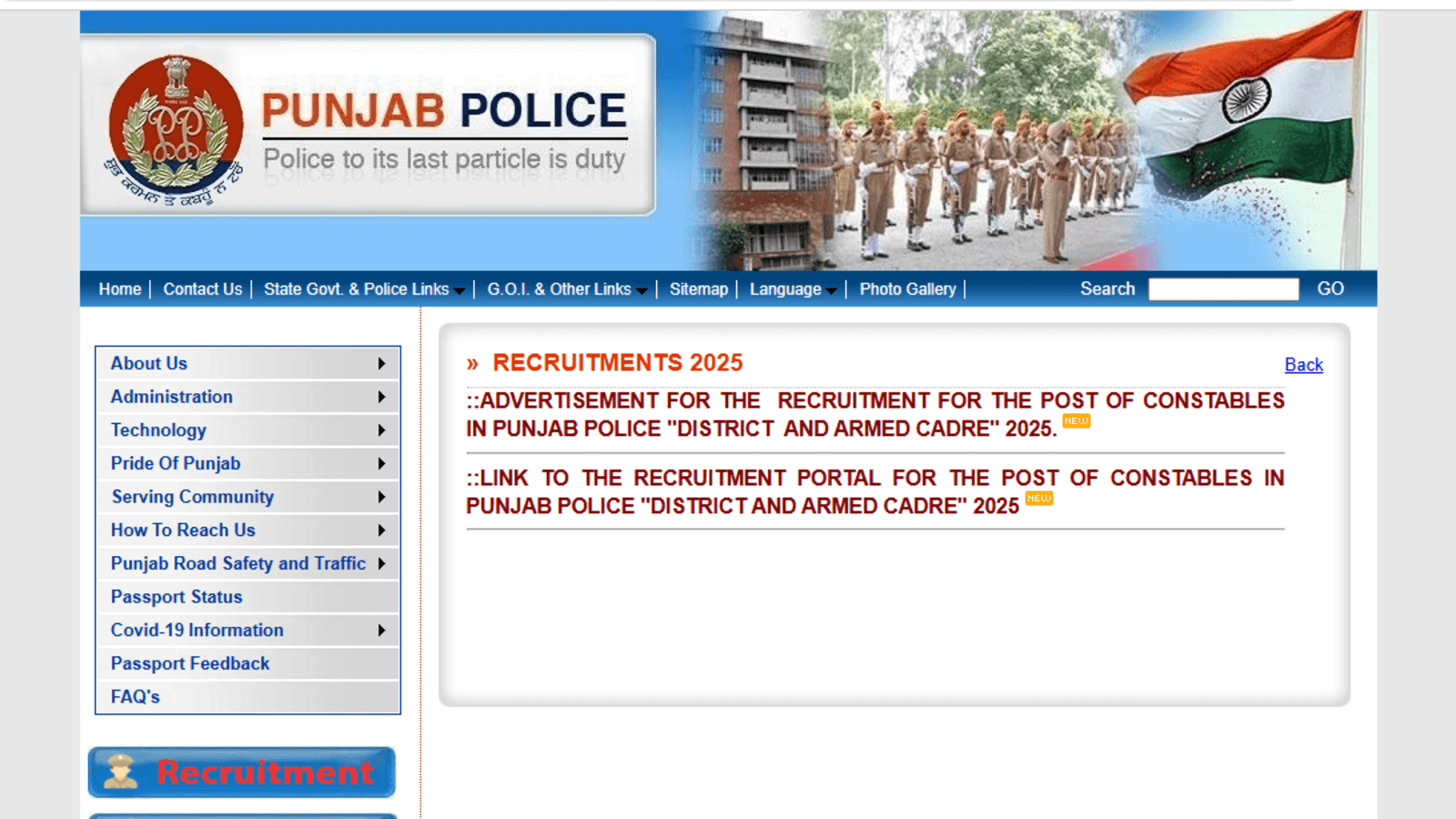
Task: Click the NEW badge beside constables advertisement
Action: click(1077, 421)
